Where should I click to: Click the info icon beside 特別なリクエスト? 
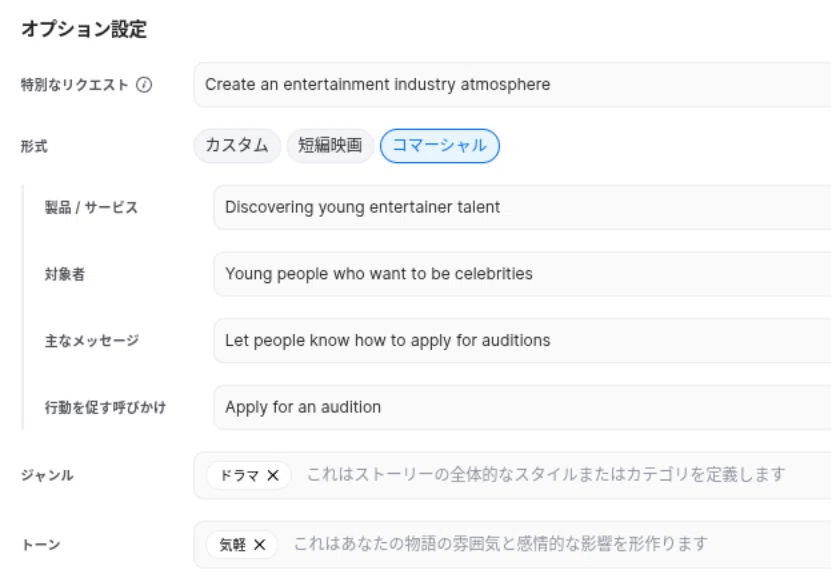pos(144,85)
